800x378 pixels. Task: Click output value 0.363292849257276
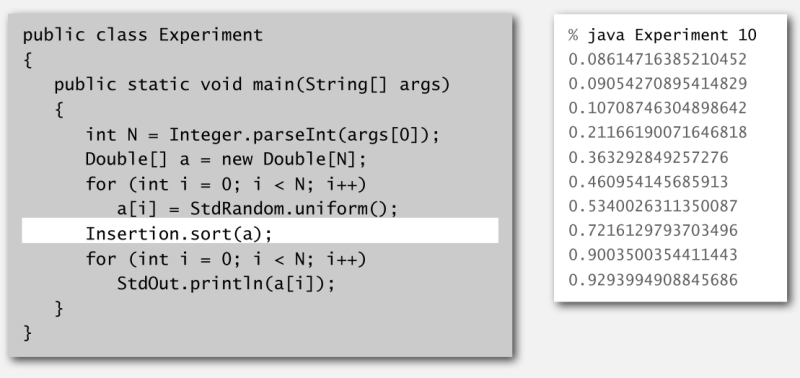pyautogui.click(x=648, y=157)
